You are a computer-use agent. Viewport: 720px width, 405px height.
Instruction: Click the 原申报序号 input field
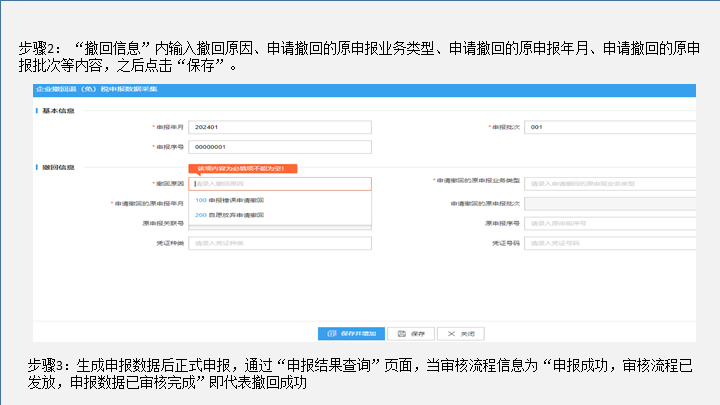pos(610,223)
